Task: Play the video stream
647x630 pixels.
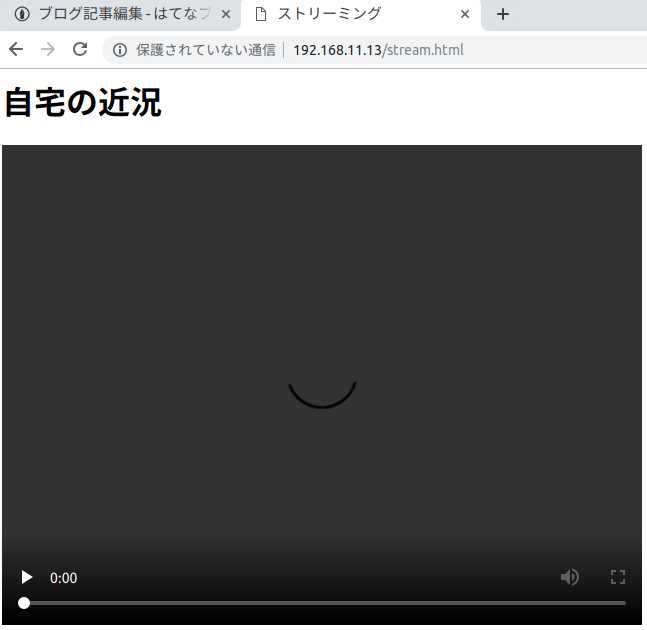Action: tap(27, 577)
